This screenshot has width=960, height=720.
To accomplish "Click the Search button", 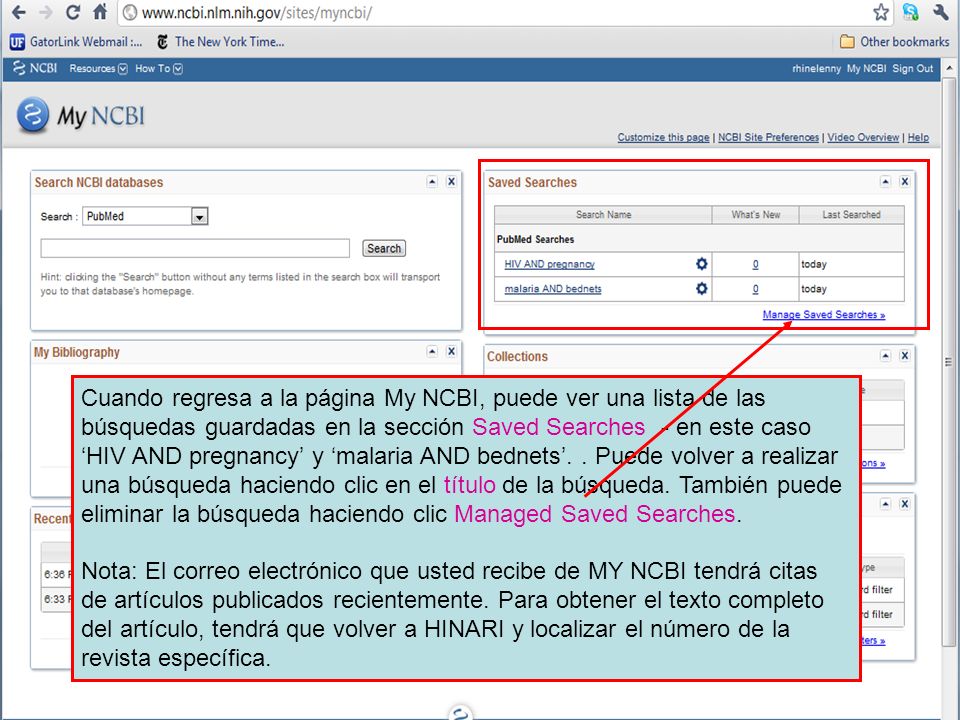I will 384,248.
